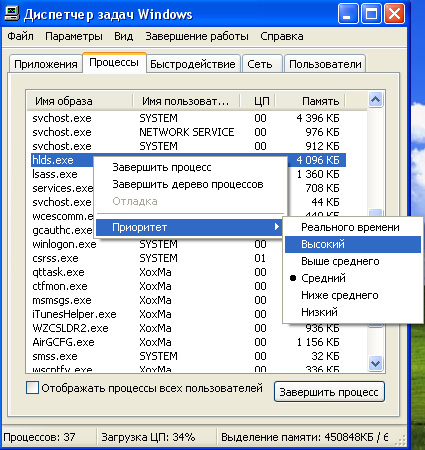Click the scrollbar up arrow
The width and height of the screenshot is (425, 450).
click(x=376, y=99)
